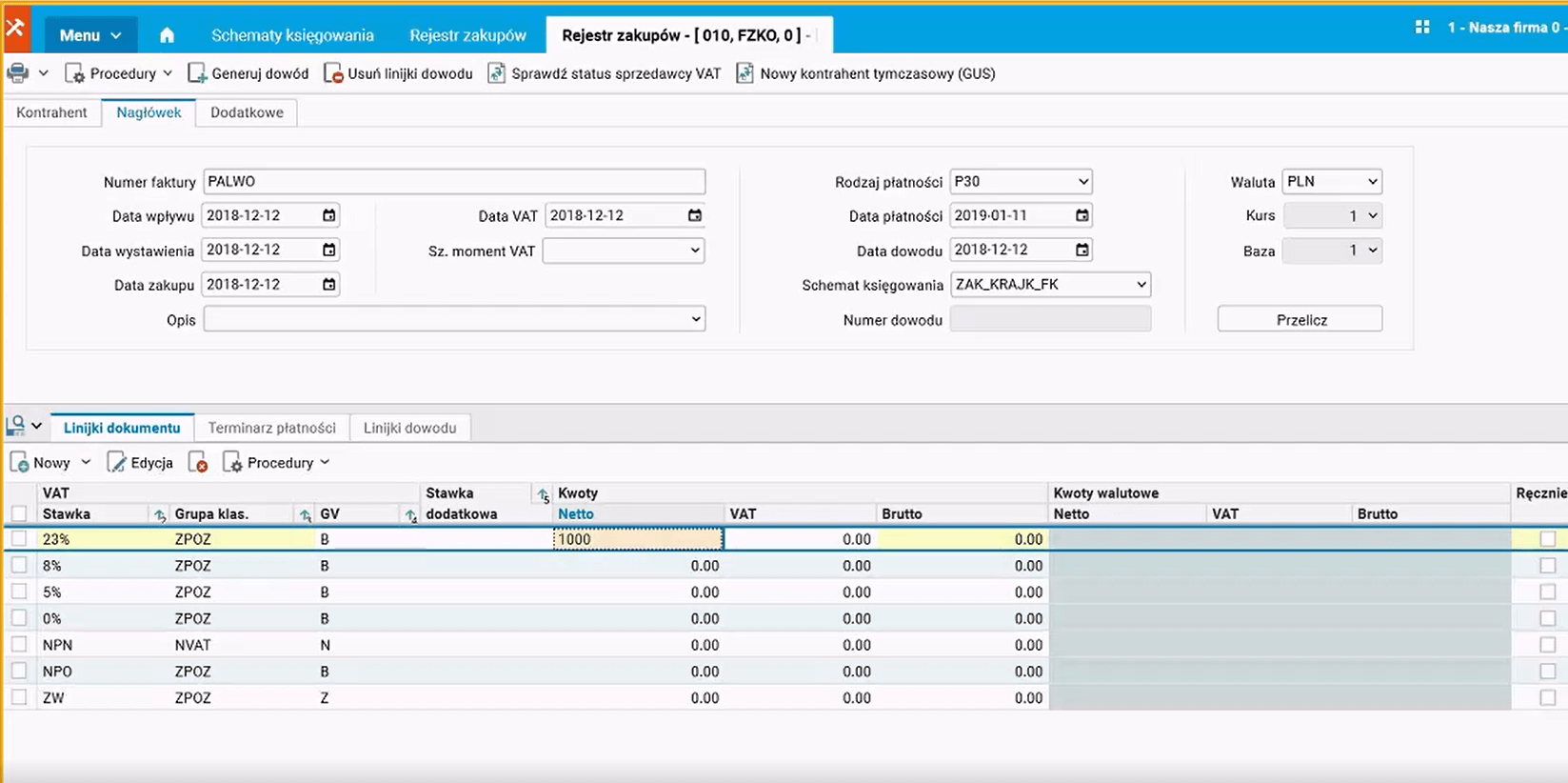Viewport: 1568px width, 783px height.
Task: Open the Terminarz płatności tab
Action: [x=271, y=428]
